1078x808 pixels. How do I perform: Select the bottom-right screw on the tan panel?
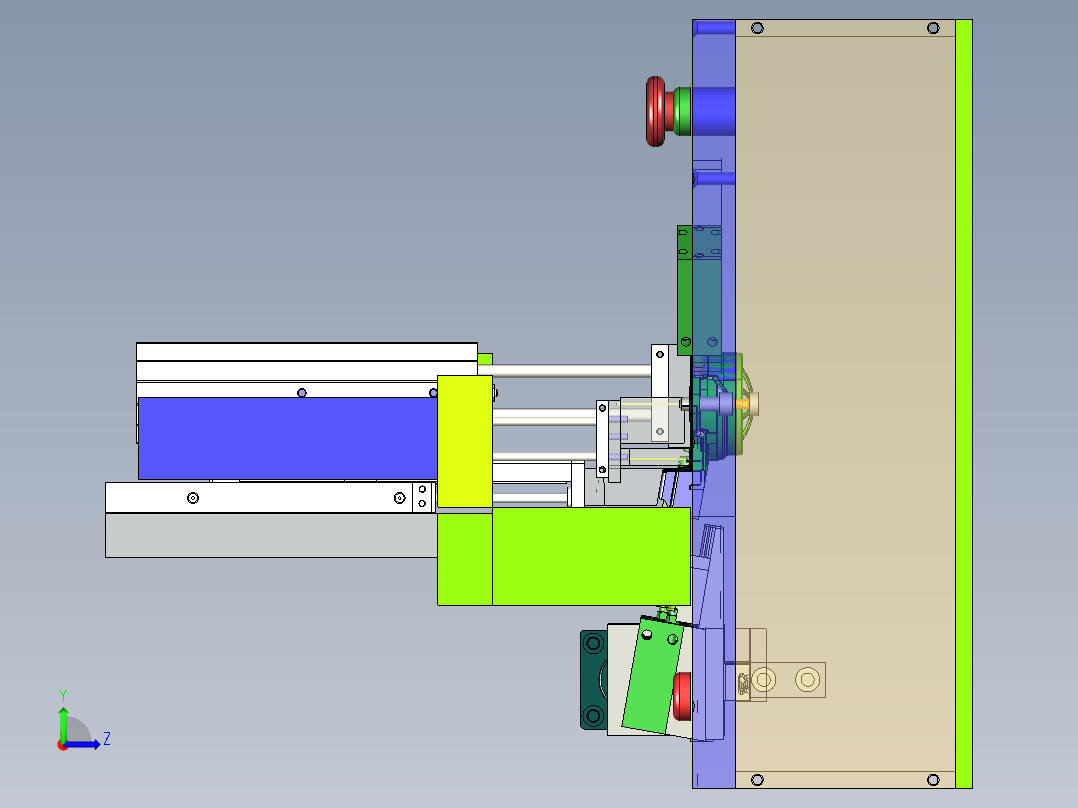click(933, 780)
